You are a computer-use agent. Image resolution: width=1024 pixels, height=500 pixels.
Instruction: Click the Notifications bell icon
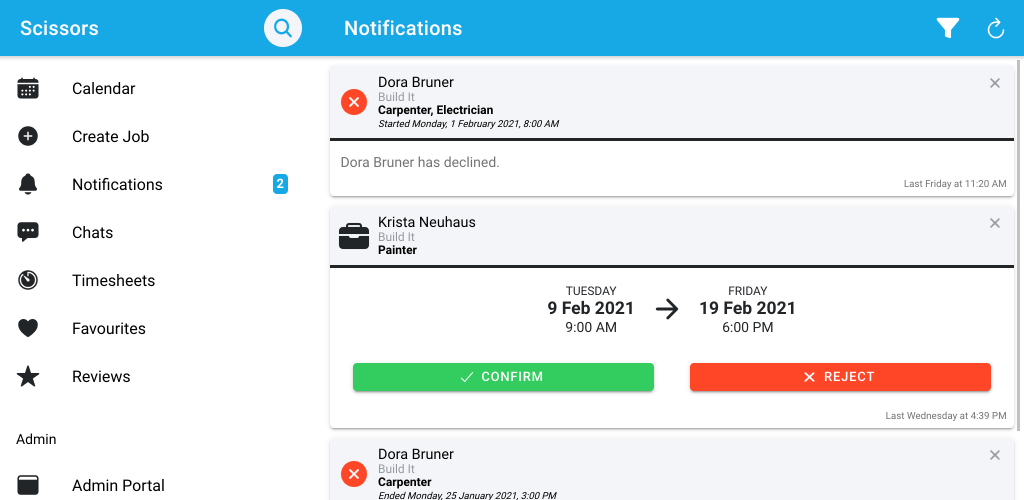28,185
